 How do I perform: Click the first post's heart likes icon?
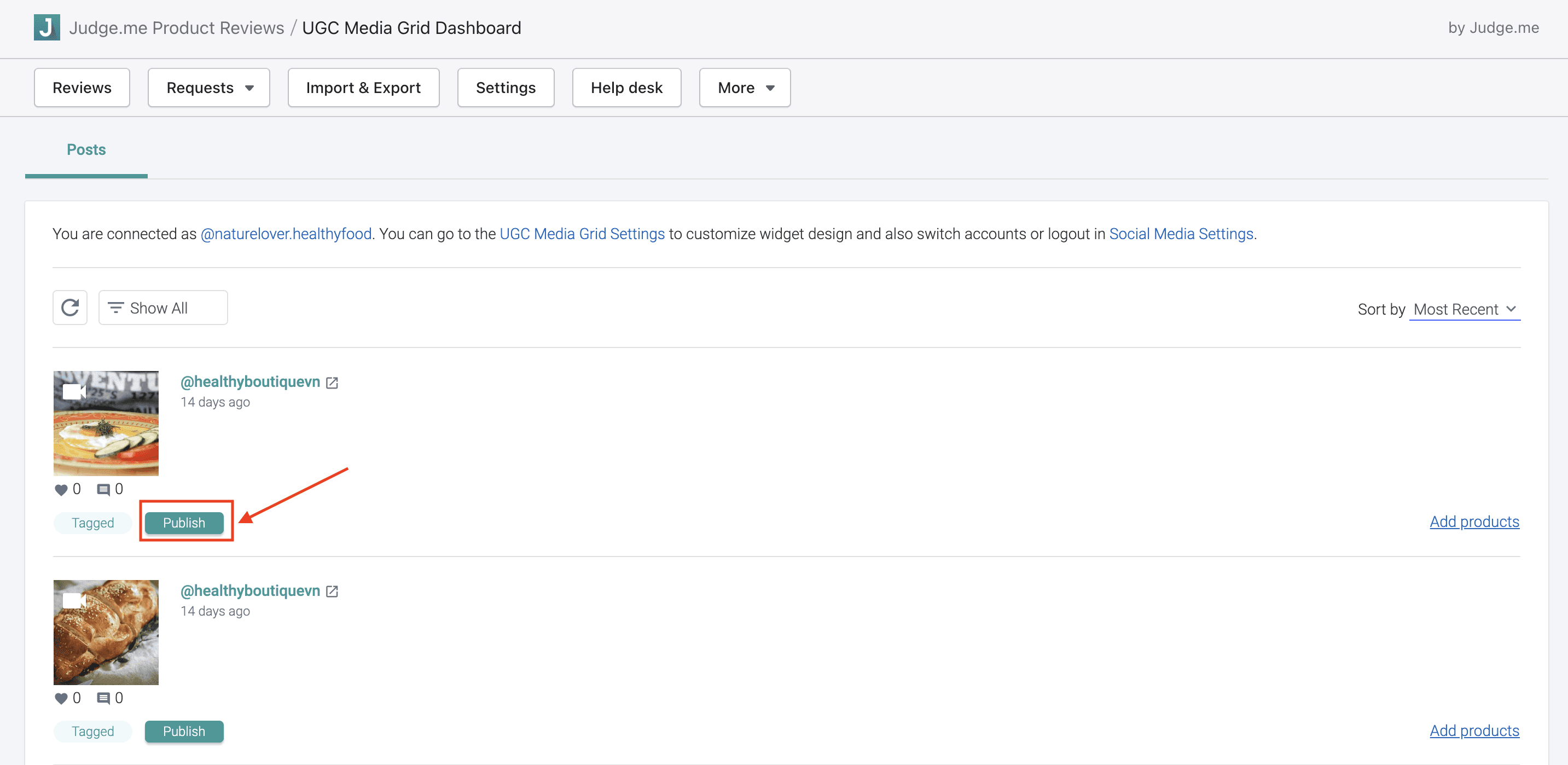coord(61,489)
